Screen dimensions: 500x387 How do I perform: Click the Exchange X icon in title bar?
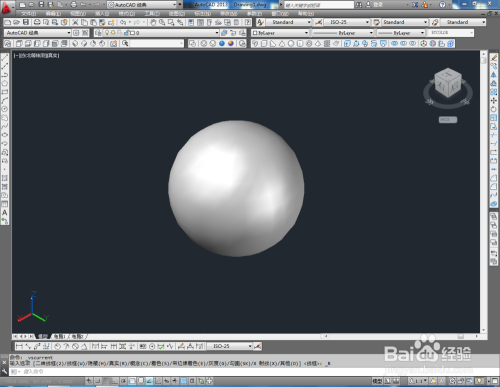[x=415, y=5]
